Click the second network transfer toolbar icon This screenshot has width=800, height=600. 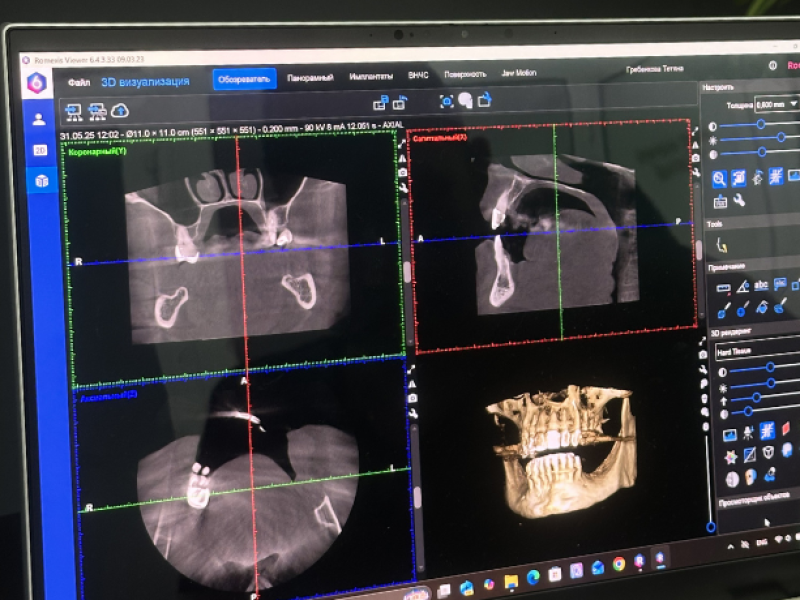[x=97, y=111]
